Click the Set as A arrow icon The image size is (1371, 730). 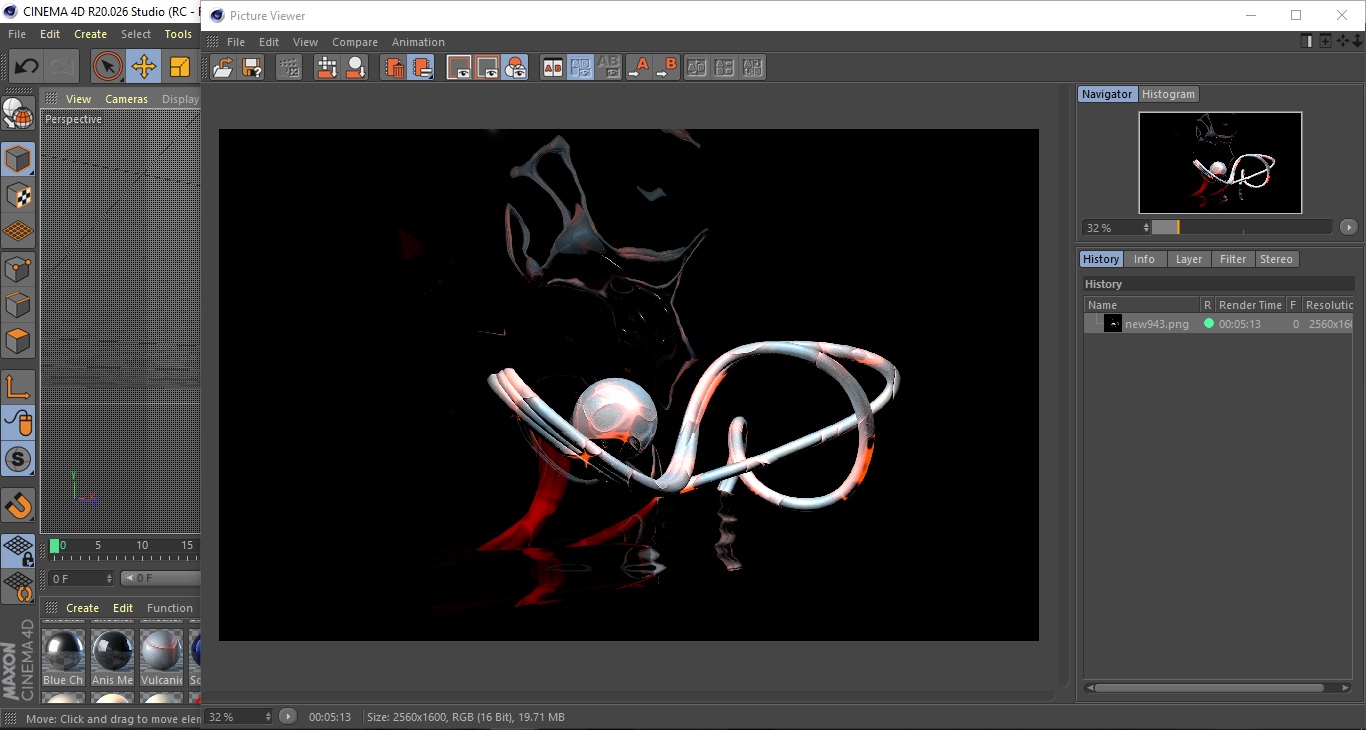(639, 68)
